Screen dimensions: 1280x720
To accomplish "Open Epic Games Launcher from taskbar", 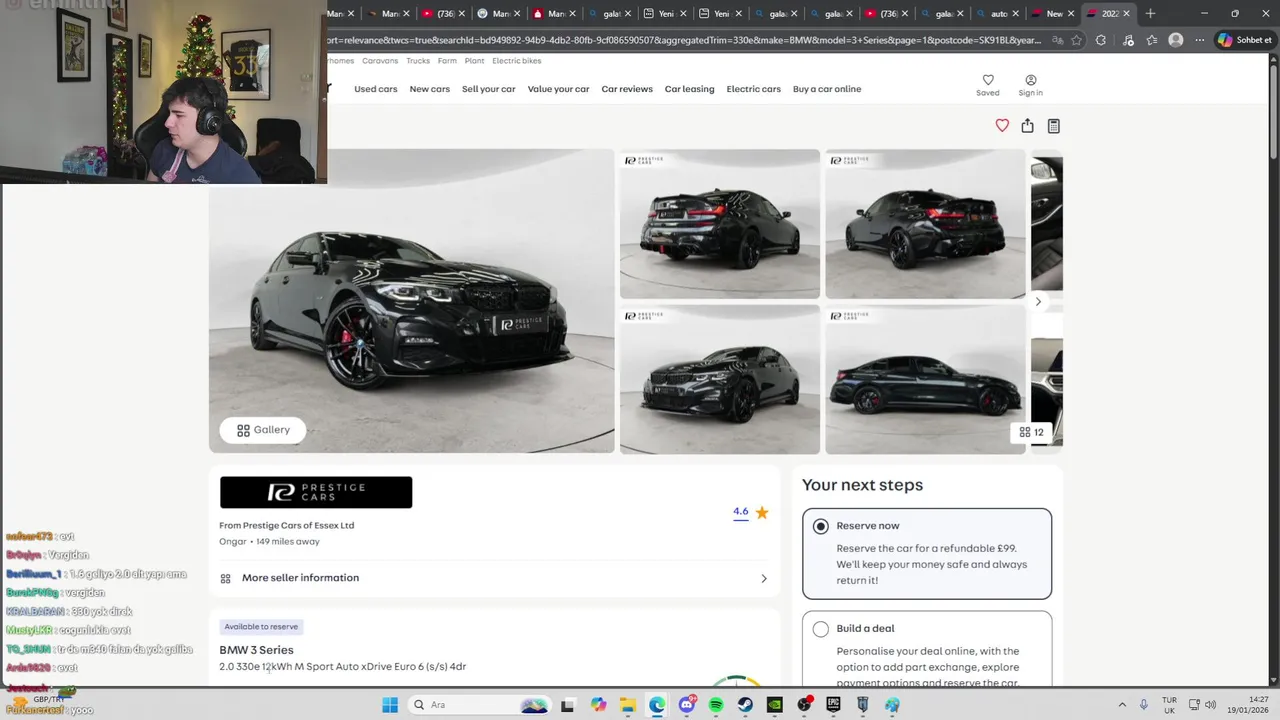I will (x=833, y=705).
